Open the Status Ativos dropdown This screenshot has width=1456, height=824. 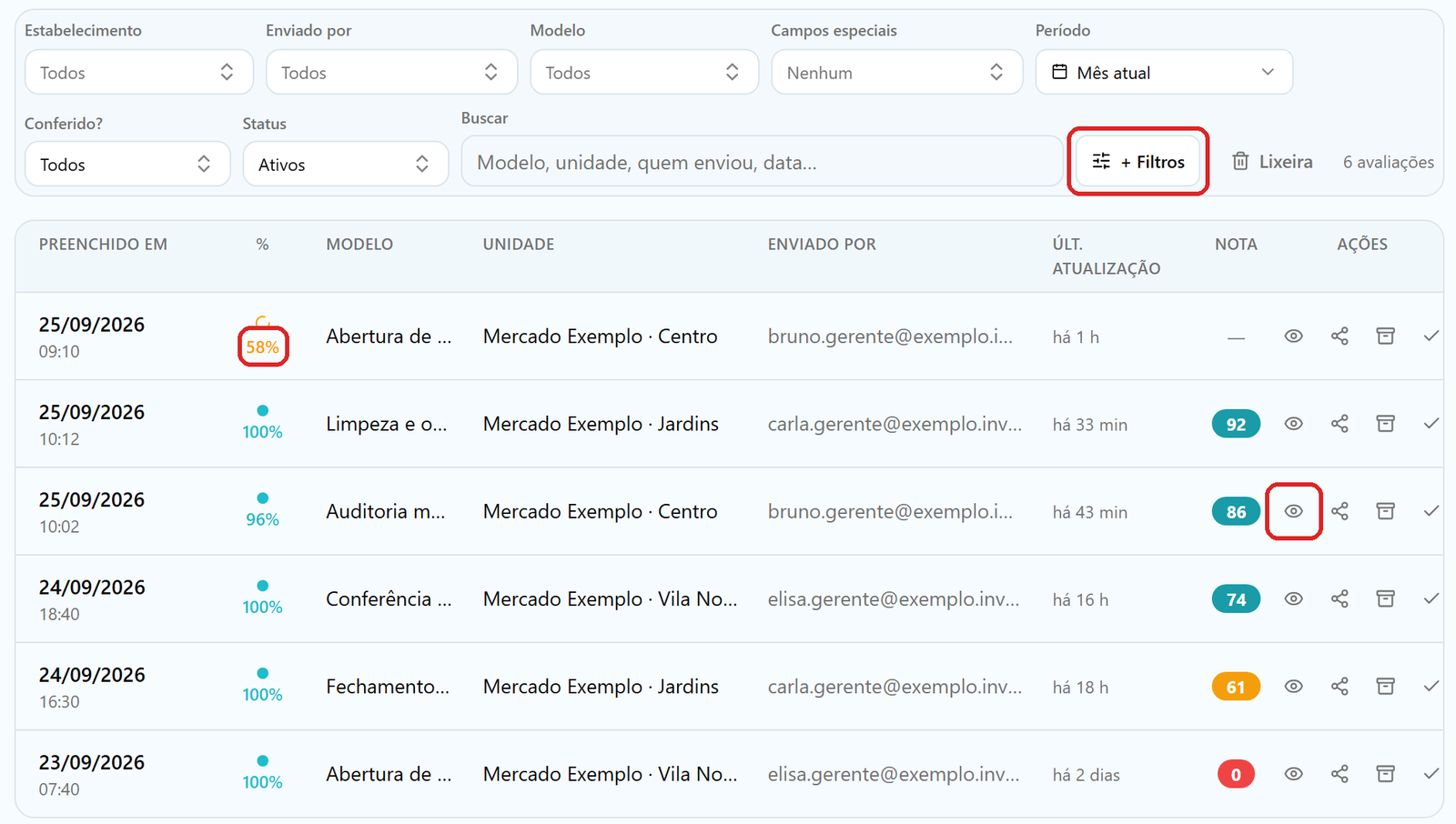346,165
